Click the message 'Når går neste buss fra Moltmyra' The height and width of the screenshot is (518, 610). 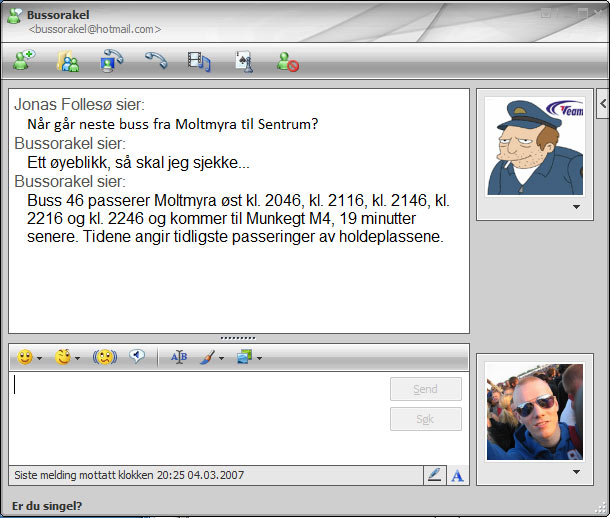tap(173, 124)
